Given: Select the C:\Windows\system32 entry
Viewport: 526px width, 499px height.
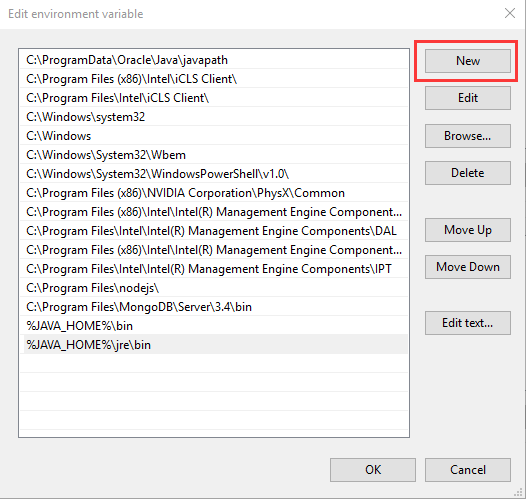Looking at the screenshot, I should (214, 117).
